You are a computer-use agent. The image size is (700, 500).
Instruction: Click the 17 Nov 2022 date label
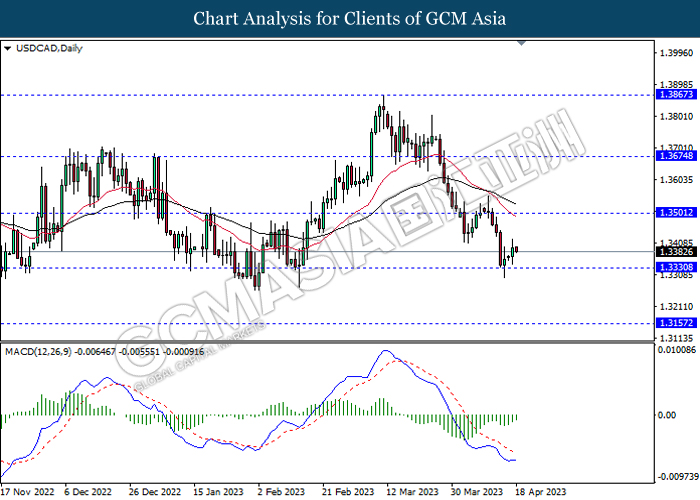(x=28, y=492)
